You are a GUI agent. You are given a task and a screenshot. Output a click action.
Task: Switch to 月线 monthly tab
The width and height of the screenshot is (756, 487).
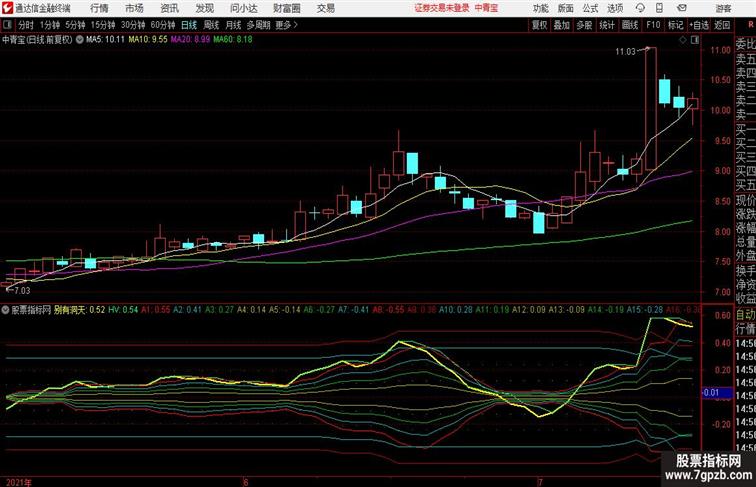point(233,25)
